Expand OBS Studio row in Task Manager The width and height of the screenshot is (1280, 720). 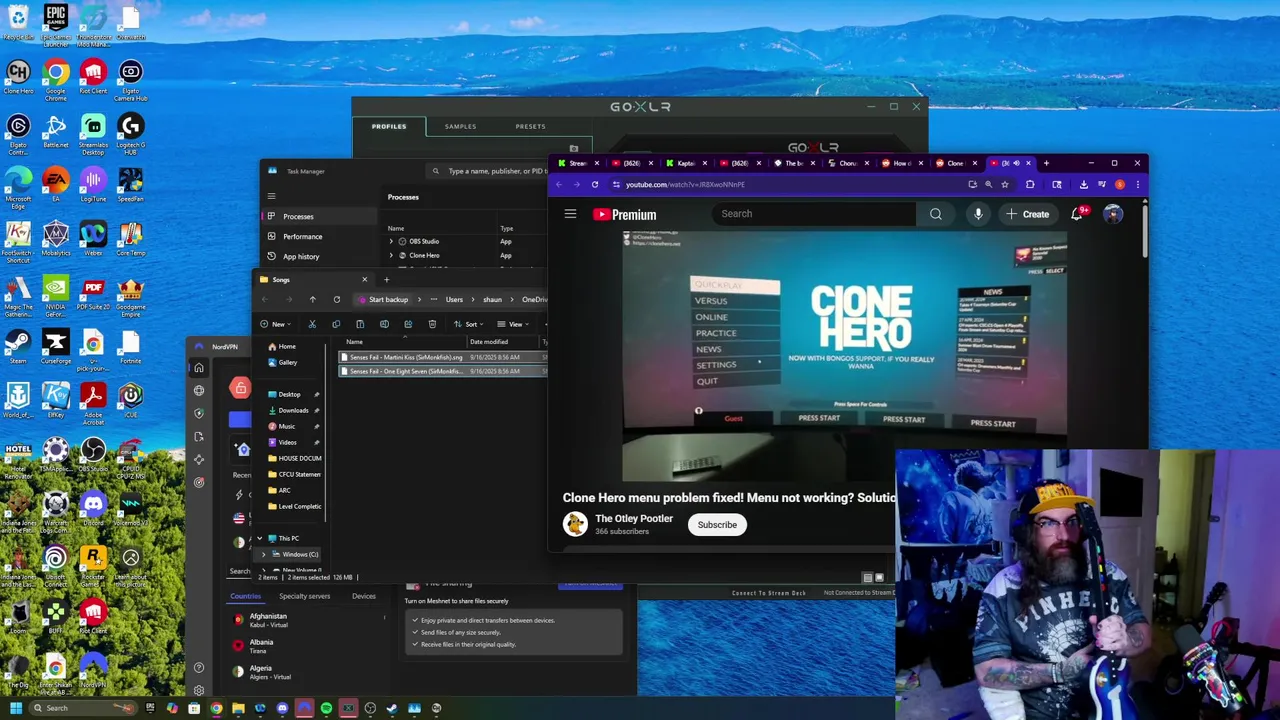point(391,241)
